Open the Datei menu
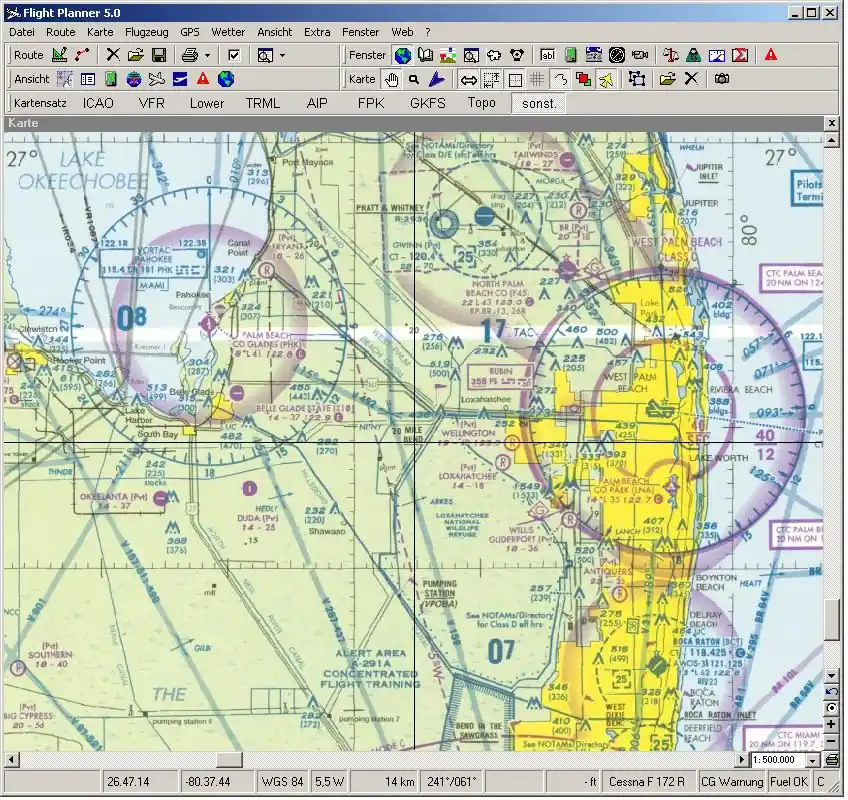The image size is (848, 800). tap(22, 32)
